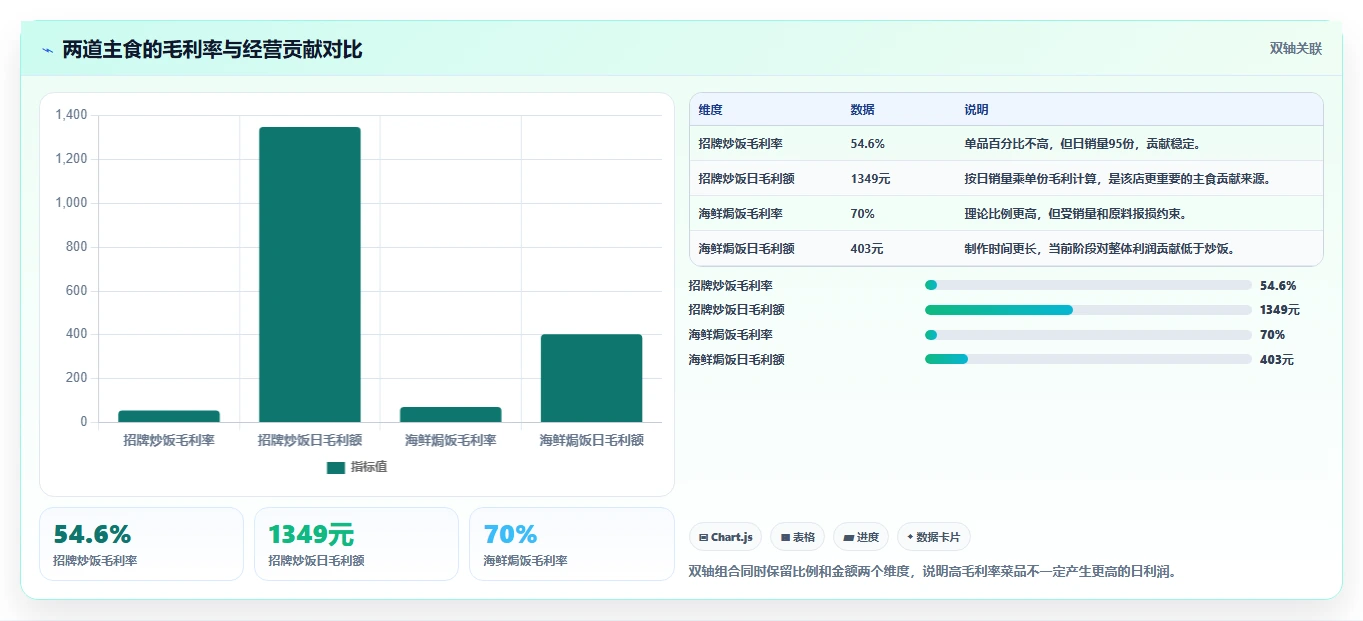Click the title 两道主食的毛利率与经营贡献对比
The width and height of the screenshot is (1363, 621).
click(x=212, y=50)
